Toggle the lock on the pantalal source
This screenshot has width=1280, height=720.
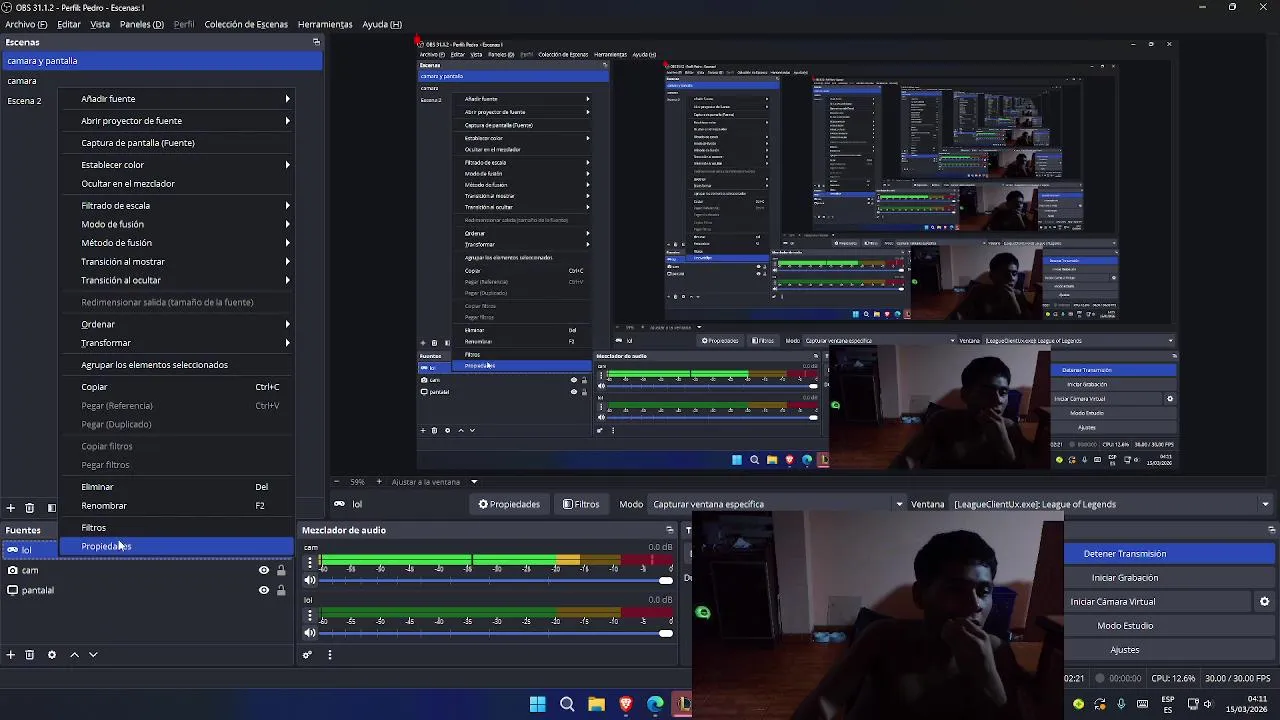click(281, 590)
